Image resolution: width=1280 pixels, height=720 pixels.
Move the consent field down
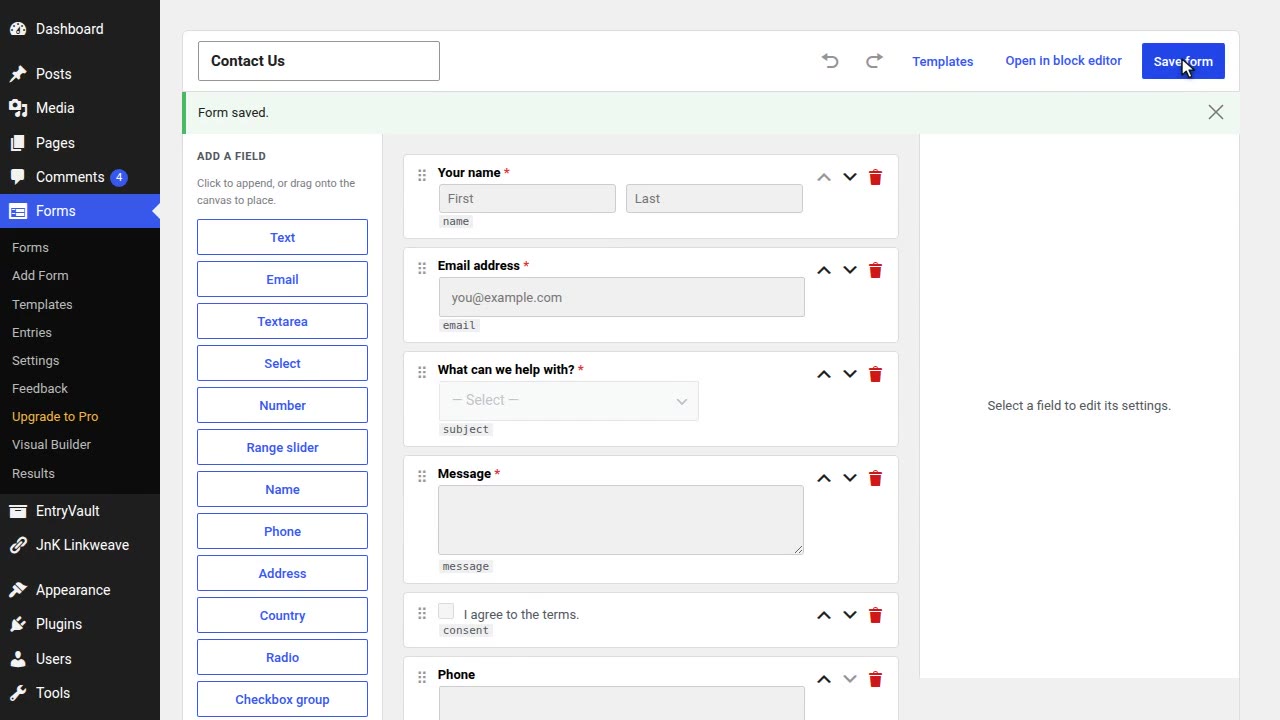coord(850,615)
